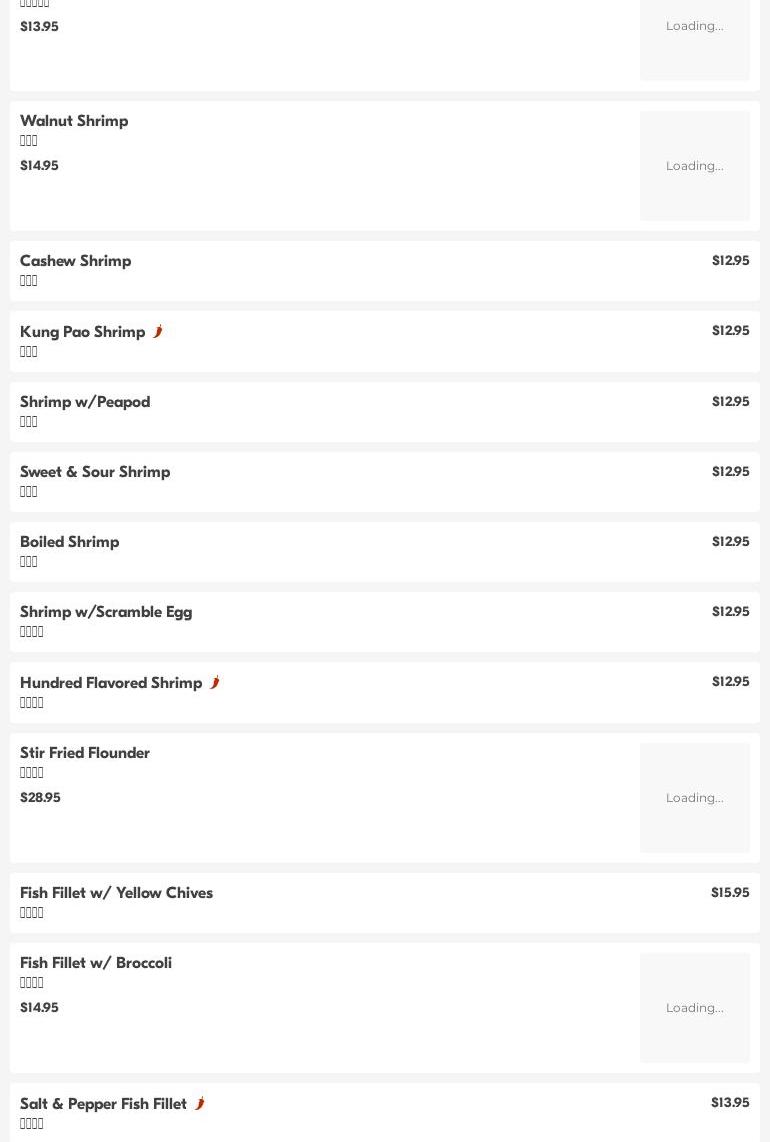The height and width of the screenshot is (1142, 770).
Task: Click the spicy icon by Salt & Pepper Fish Fillet
Action: tap(200, 1104)
